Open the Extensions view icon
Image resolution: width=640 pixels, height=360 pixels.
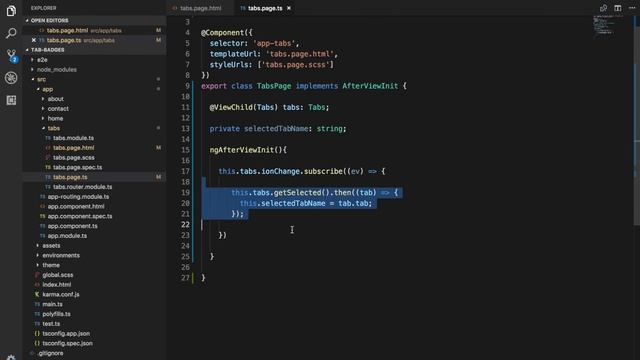[11, 100]
